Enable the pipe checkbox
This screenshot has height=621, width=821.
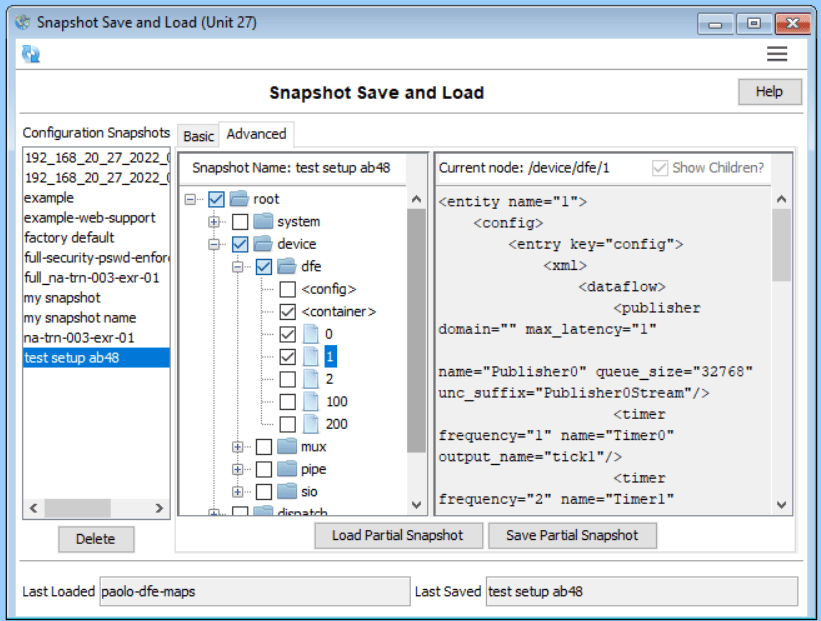(x=264, y=469)
